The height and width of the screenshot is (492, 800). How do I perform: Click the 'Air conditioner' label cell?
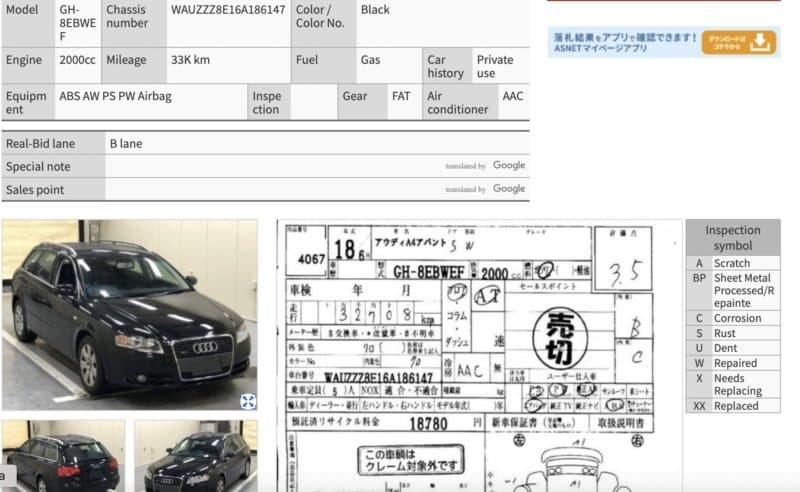460,103
